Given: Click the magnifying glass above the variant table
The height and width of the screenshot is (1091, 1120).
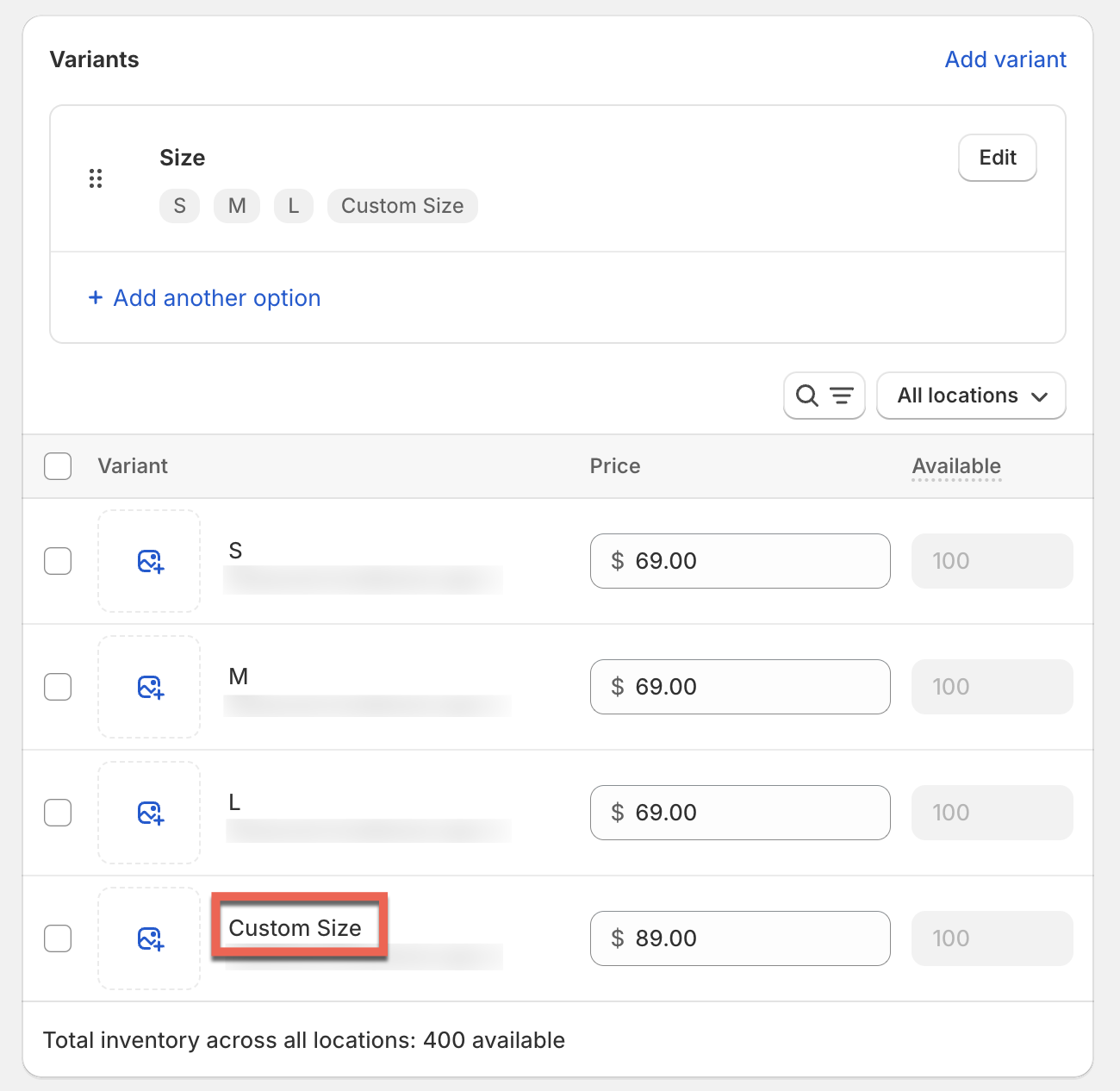Looking at the screenshot, I should point(807,396).
